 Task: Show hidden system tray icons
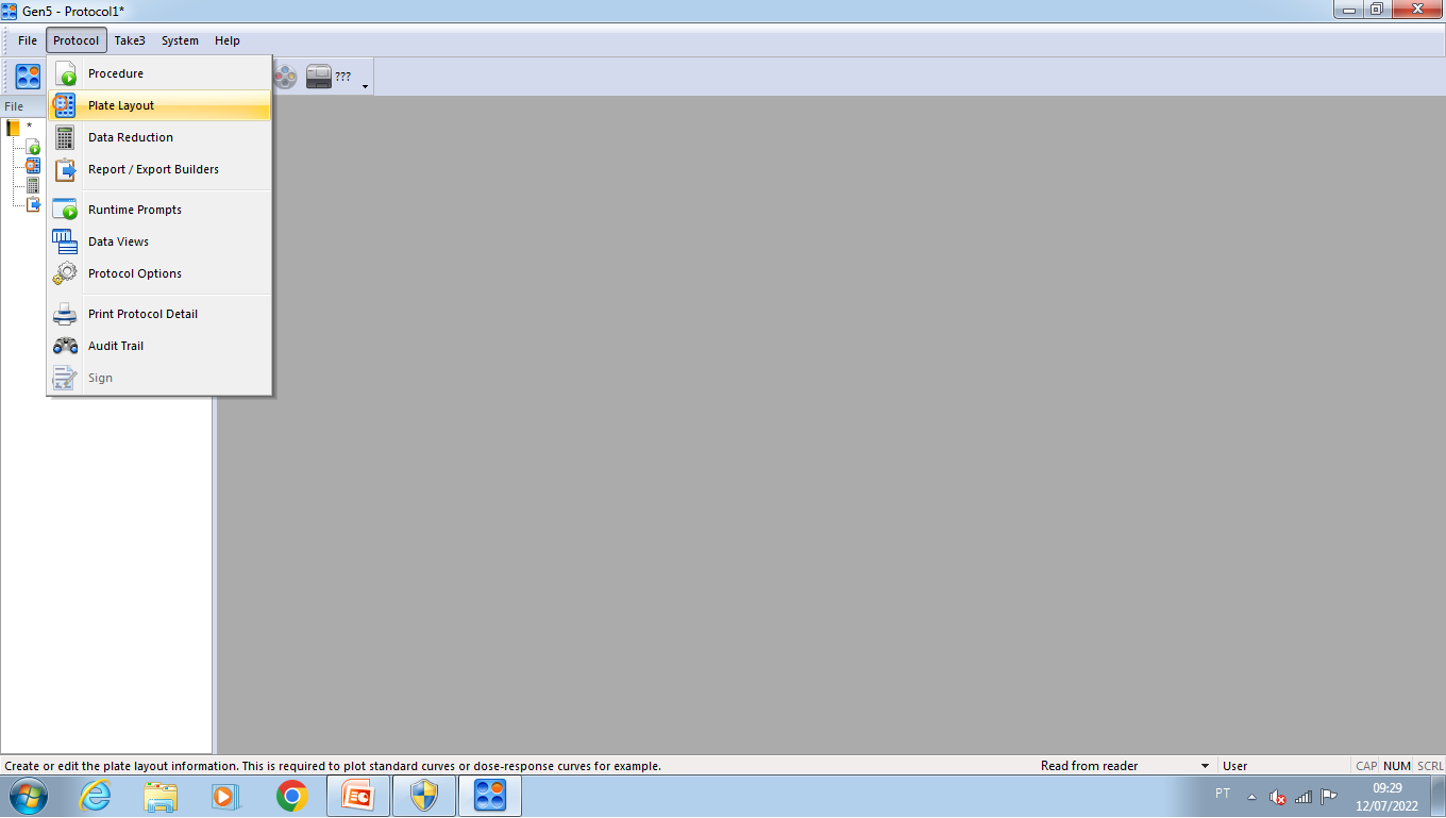point(1251,797)
